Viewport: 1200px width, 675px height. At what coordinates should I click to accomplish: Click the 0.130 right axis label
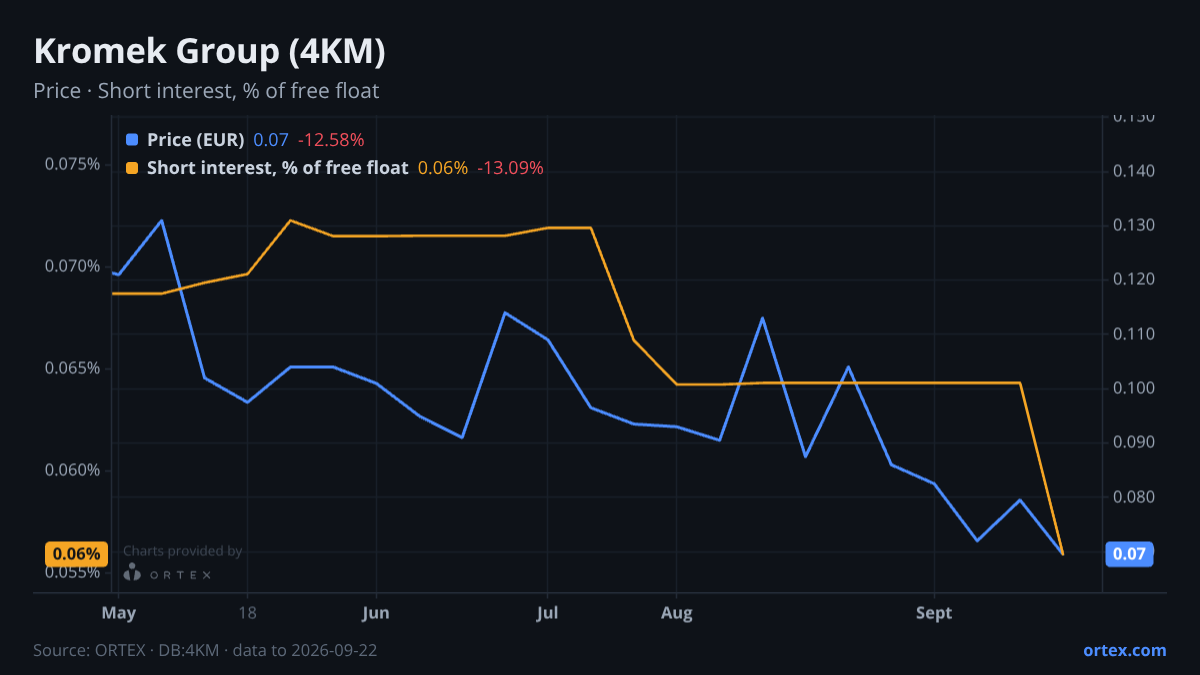coord(1133,225)
